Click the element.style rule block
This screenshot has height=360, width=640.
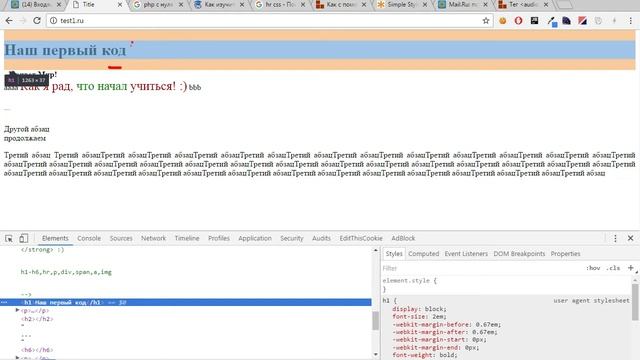tap(507, 285)
